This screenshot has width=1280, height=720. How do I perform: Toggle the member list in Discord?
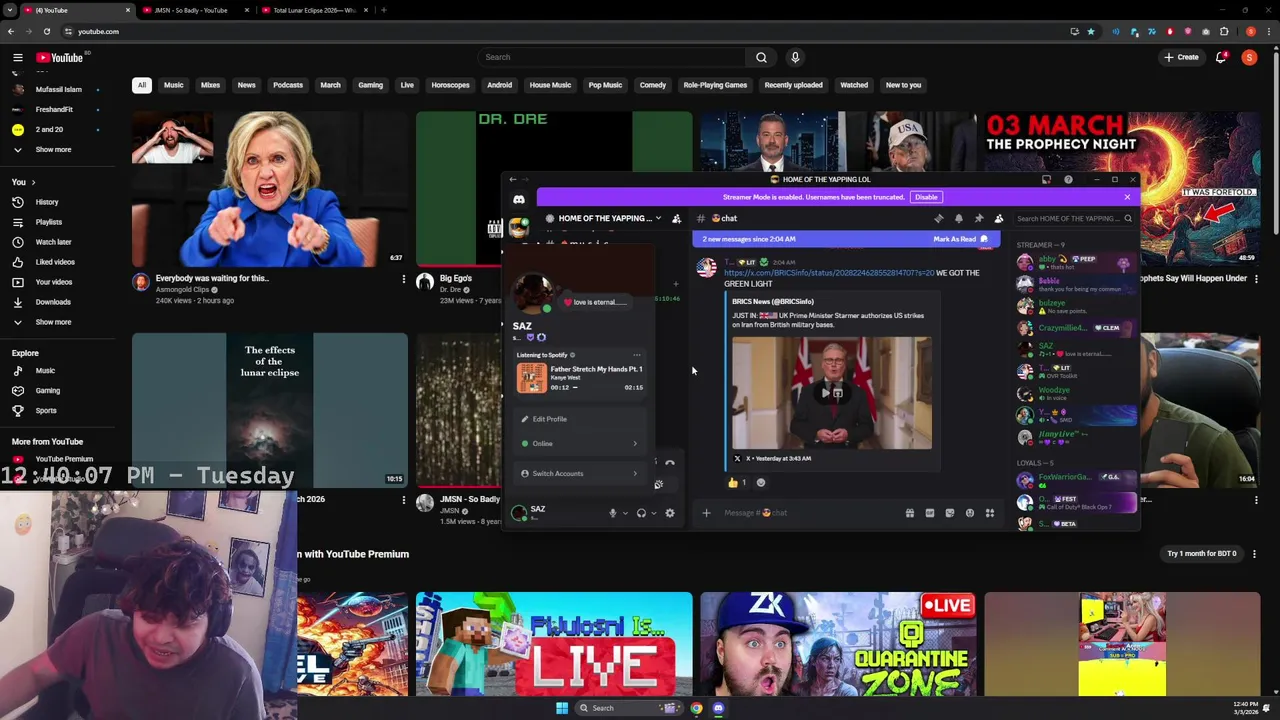(998, 218)
